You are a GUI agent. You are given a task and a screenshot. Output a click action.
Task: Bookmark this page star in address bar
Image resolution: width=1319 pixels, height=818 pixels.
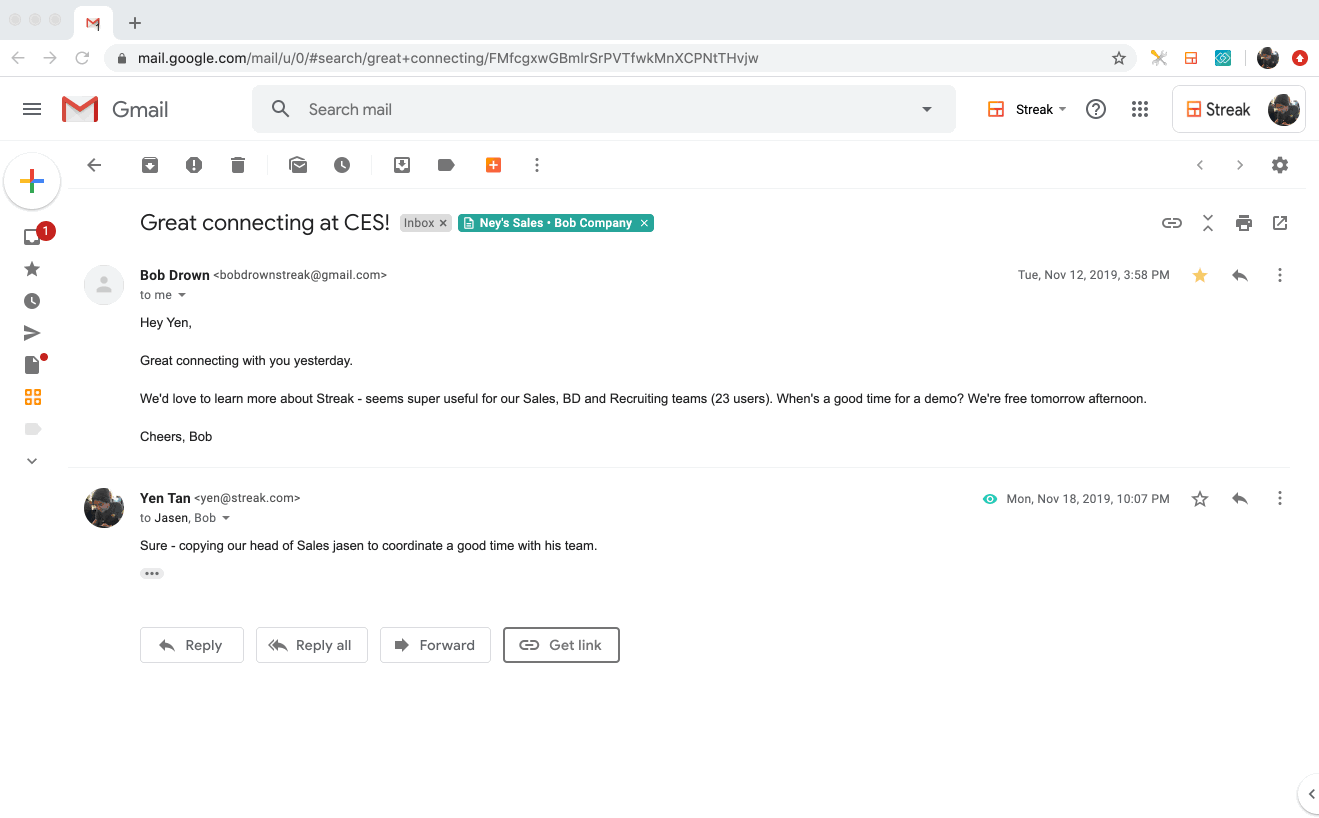(x=1119, y=58)
